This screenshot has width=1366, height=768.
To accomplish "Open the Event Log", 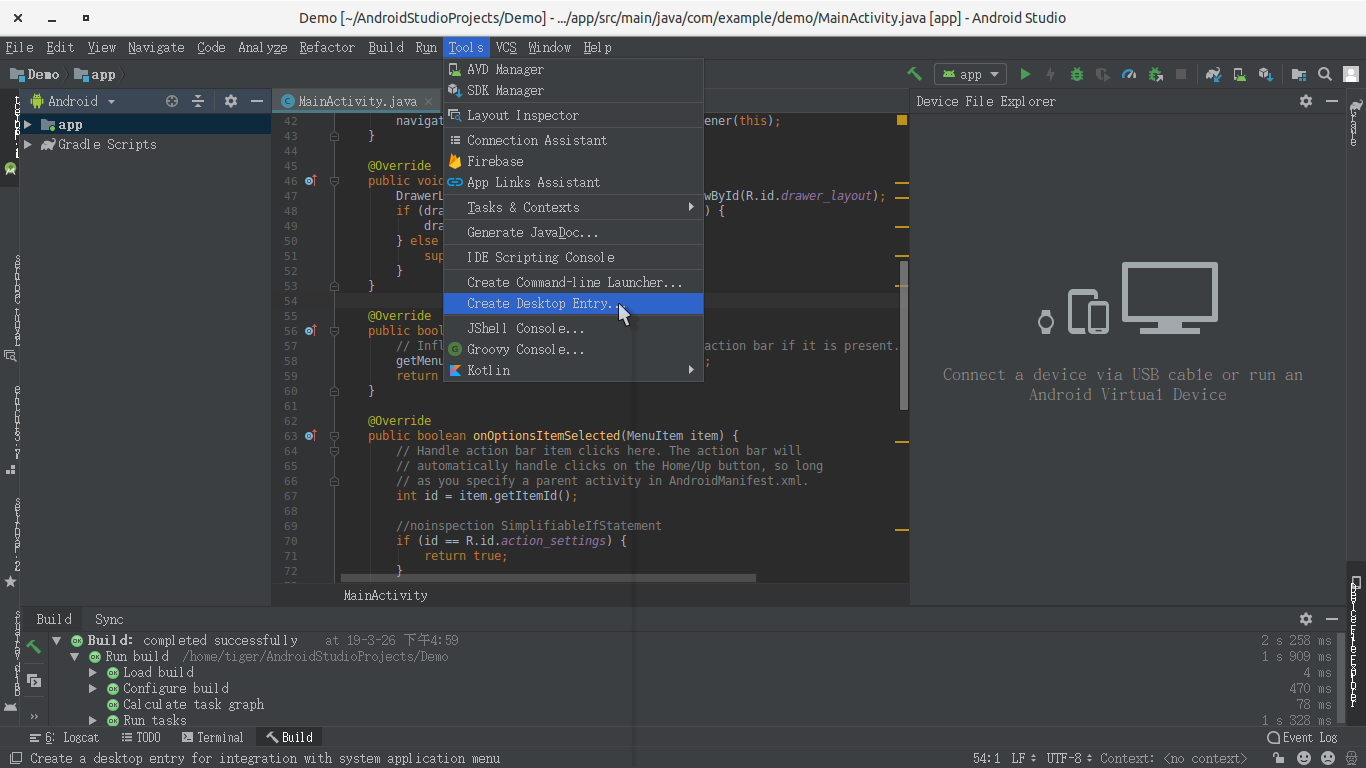I will (x=1303, y=737).
